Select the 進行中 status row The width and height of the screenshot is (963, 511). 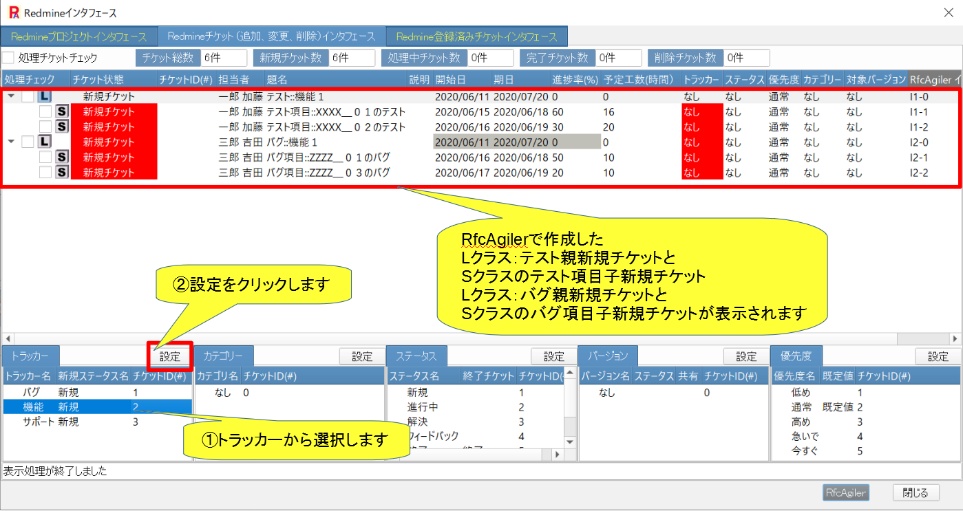coord(476,407)
